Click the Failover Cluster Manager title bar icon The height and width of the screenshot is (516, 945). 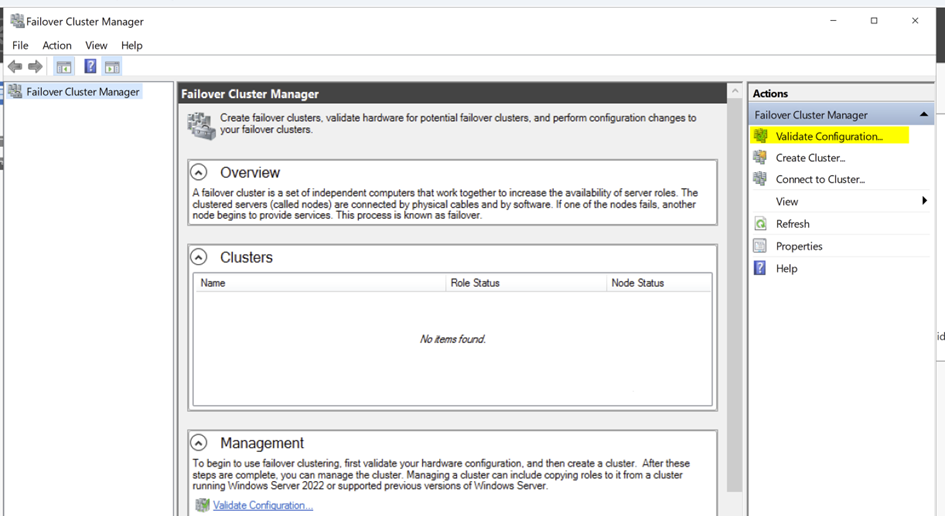coord(17,21)
